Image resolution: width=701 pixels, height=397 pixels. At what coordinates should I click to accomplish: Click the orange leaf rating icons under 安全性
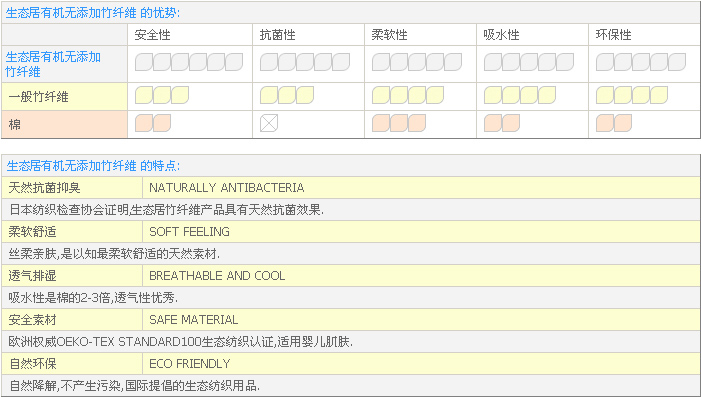(153, 123)
